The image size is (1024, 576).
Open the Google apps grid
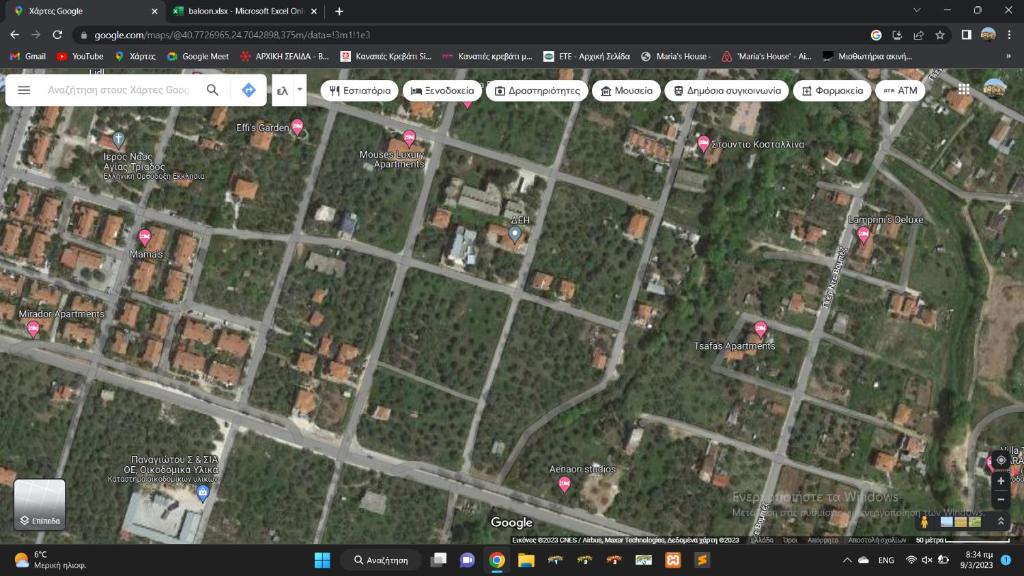point(964,89)
